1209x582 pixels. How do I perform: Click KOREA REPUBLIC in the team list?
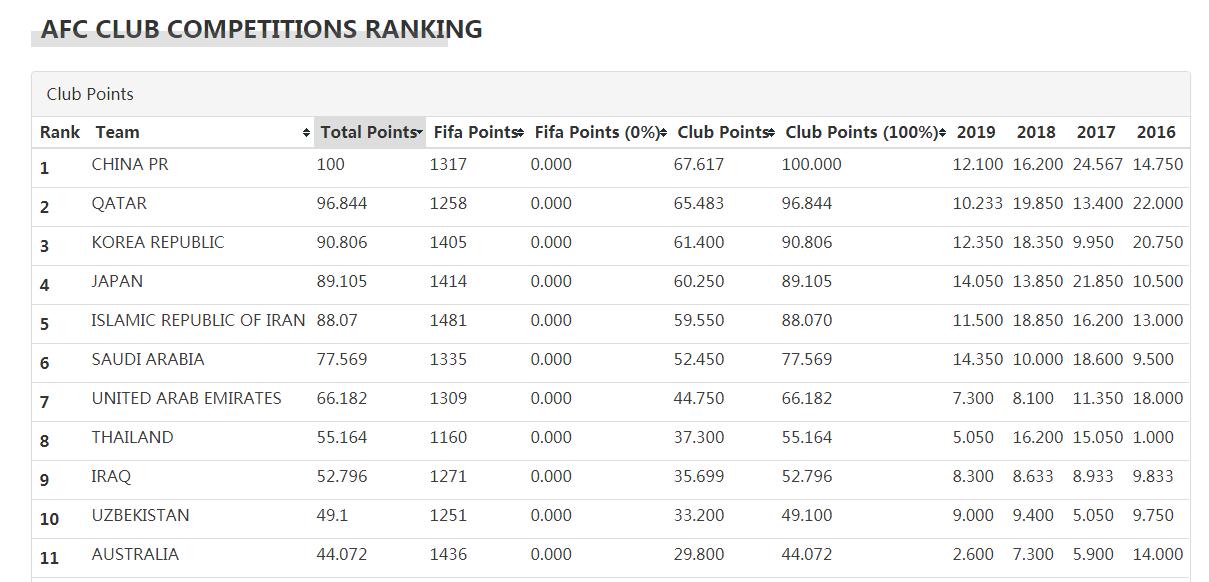[x=158, y=242]
